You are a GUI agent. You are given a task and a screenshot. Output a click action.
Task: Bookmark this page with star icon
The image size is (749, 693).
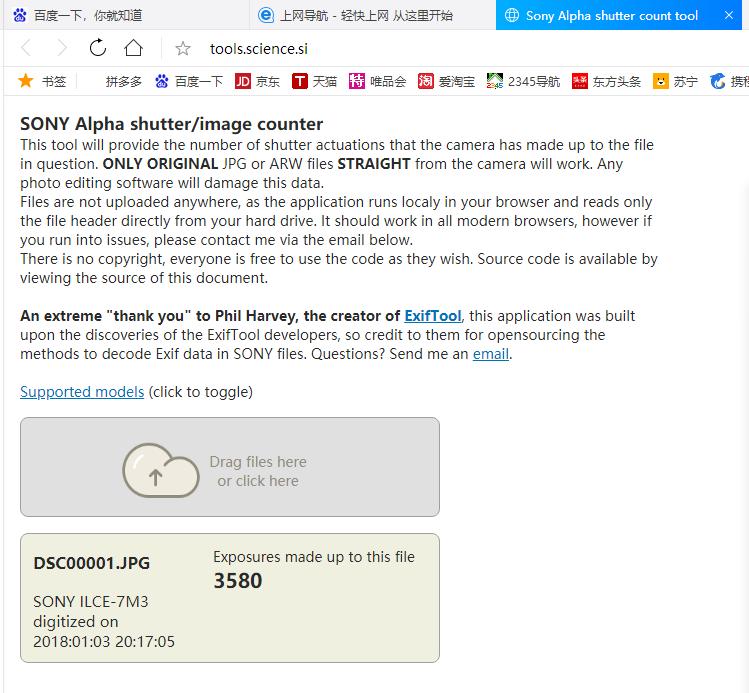183,49
